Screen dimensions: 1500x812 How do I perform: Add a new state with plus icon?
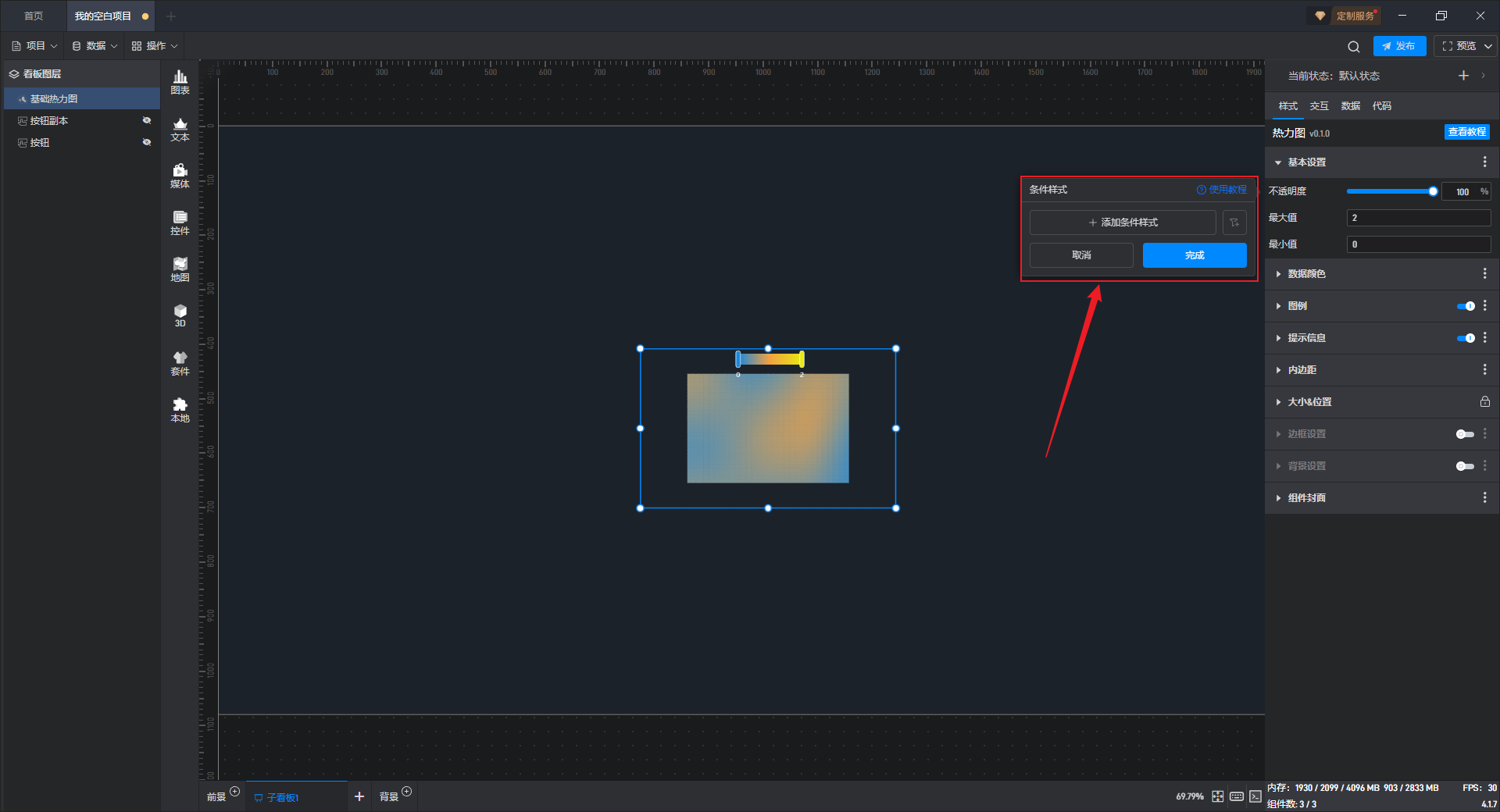[1463, 75]
